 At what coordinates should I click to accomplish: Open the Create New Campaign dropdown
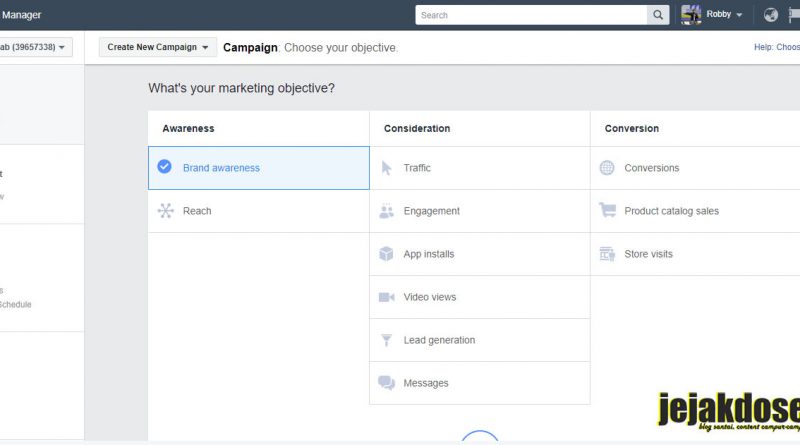158,47
